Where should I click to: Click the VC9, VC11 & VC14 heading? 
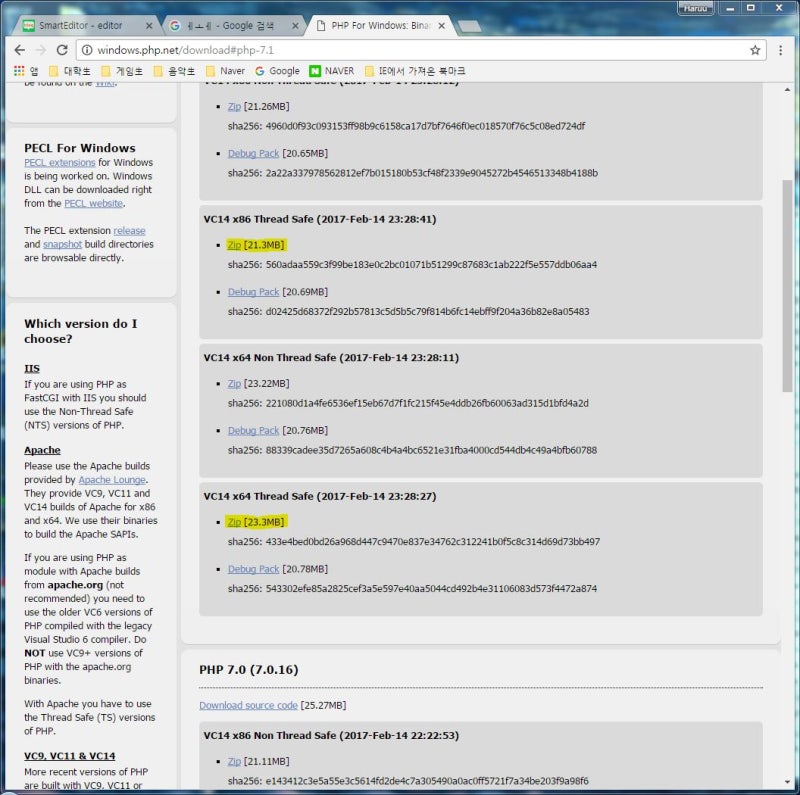click(69, 756)
